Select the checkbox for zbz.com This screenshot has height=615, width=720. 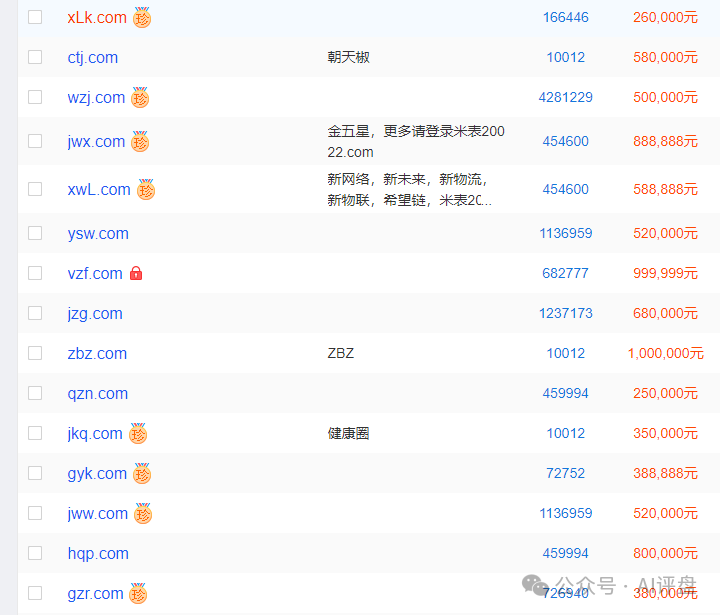tap(35, 353)
